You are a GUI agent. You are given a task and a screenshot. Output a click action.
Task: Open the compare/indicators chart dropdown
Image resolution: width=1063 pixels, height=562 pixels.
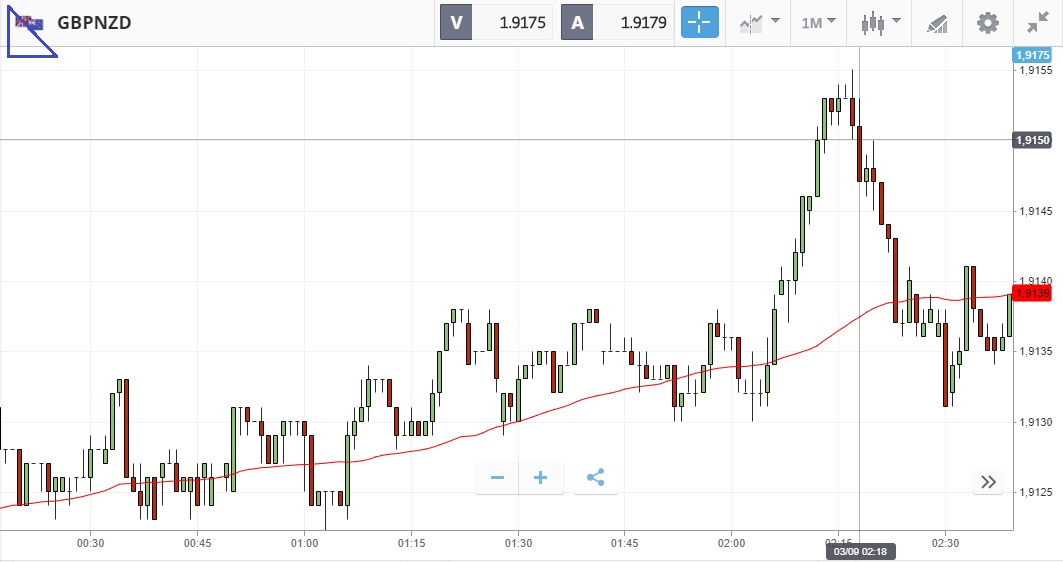pyautogui.click(x=759, y=22)
